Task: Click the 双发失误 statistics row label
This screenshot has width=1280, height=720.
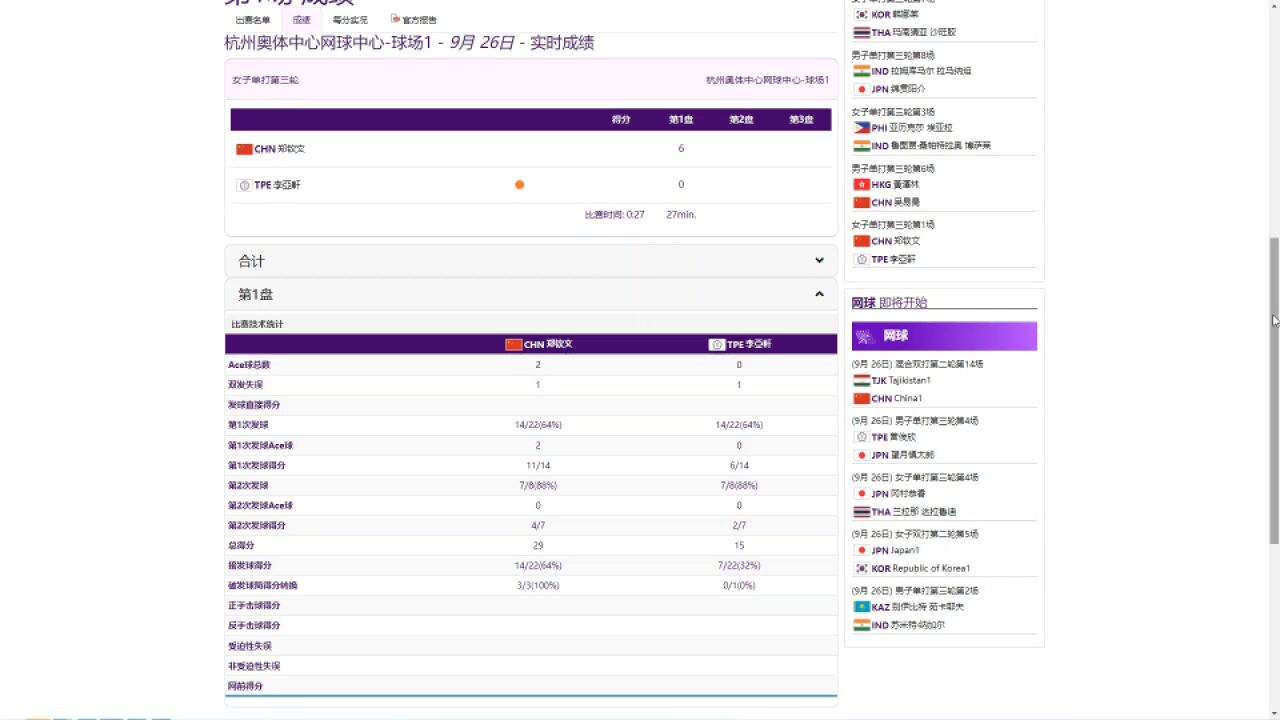Action: pyautogui.click(x=245, y=385)
